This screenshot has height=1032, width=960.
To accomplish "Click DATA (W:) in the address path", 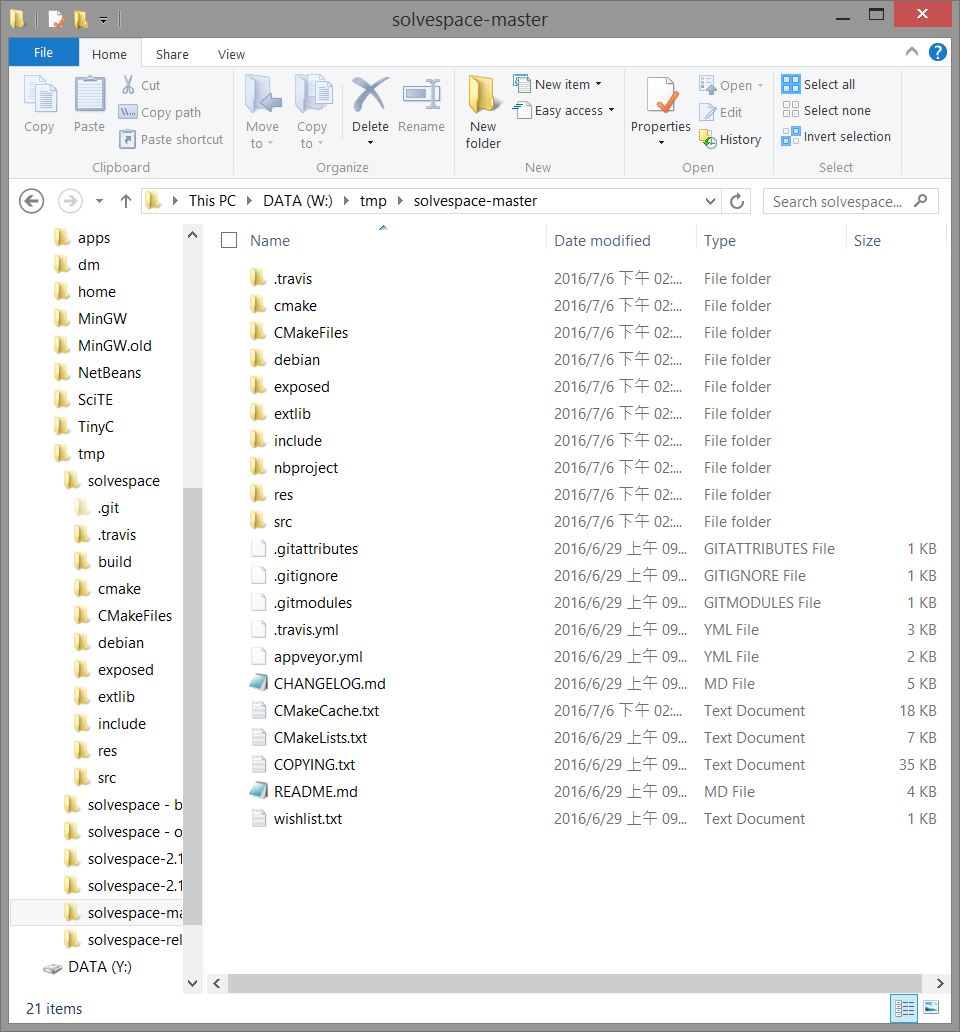I will (x=297, y=201).
